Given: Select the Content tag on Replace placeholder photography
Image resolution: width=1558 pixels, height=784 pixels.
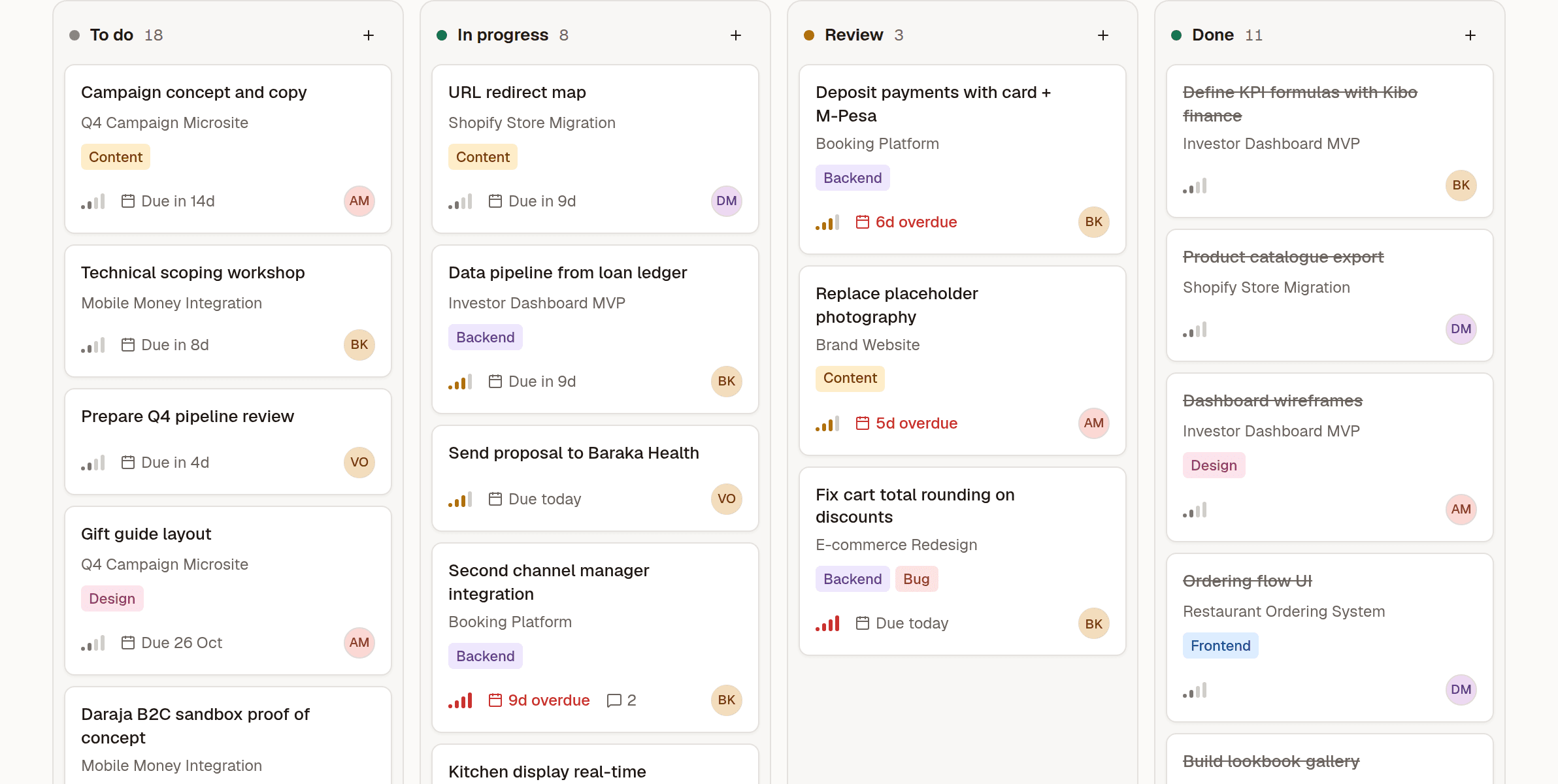Looking at the screenshot, I should point(850,378).
